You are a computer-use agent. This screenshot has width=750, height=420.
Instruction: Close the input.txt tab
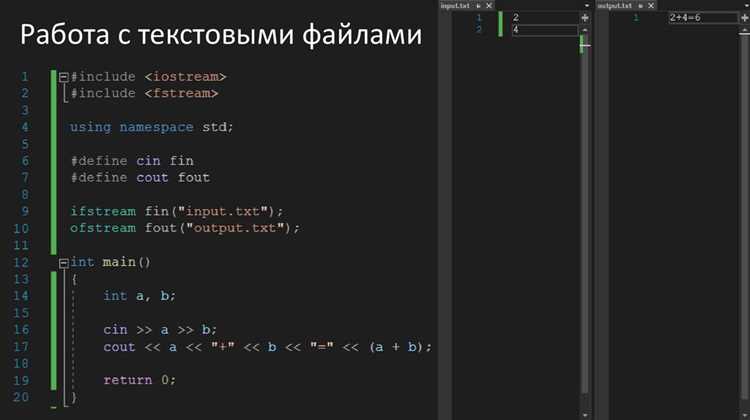[489, 6]
